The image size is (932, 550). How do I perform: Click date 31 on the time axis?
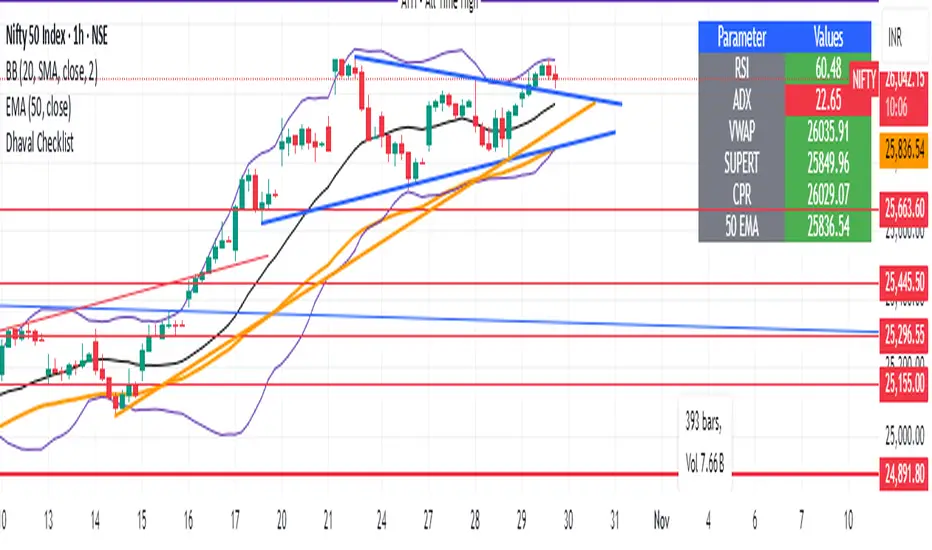[615, 521]
